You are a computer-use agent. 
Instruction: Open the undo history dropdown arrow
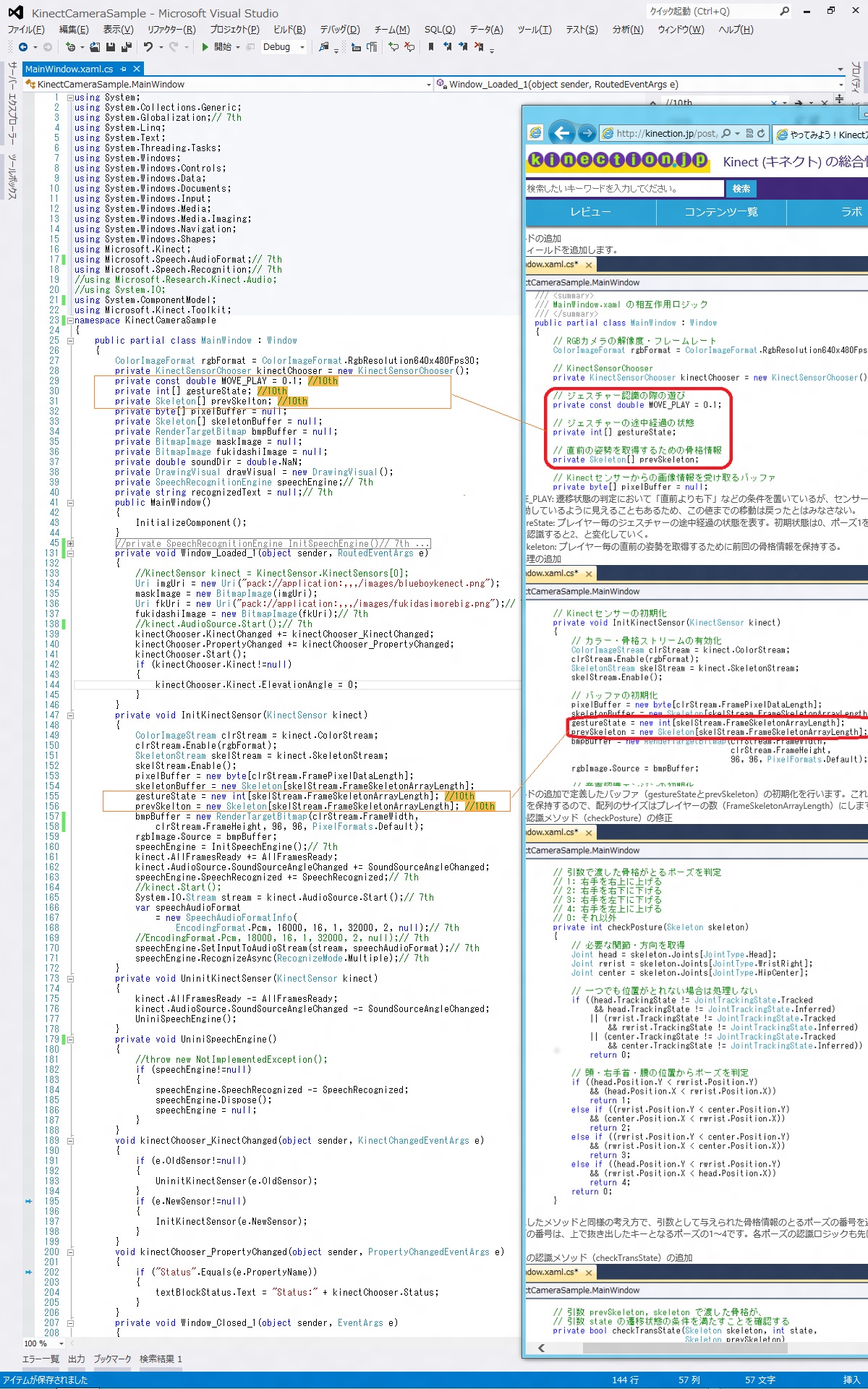point(161,47)
